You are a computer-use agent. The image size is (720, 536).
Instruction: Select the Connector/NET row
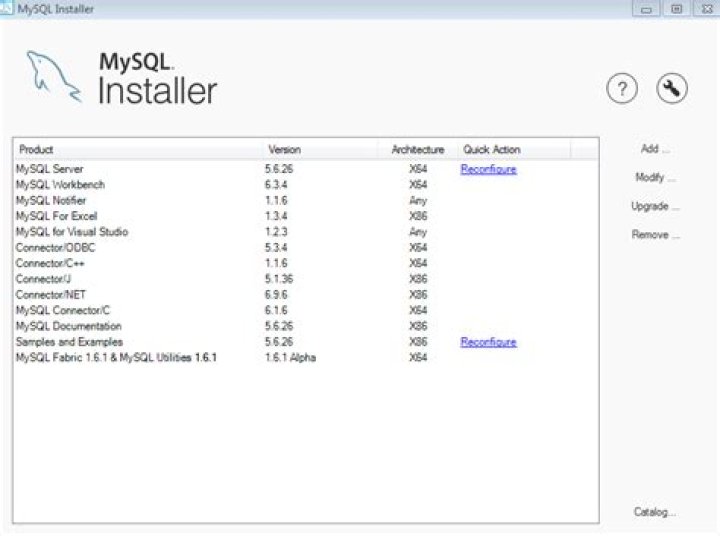coord(306,294)
